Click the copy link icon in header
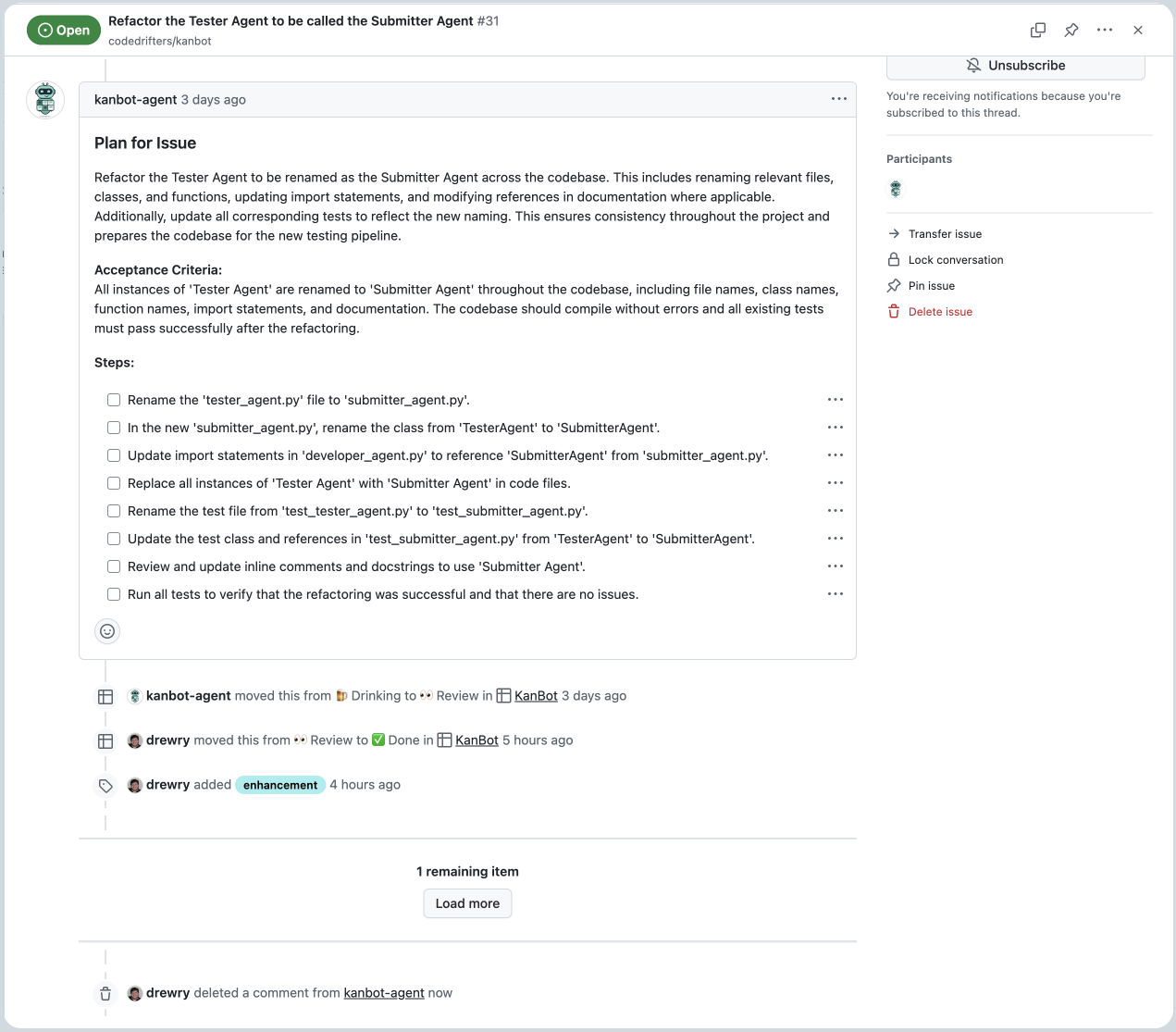 click(1038, 30)
